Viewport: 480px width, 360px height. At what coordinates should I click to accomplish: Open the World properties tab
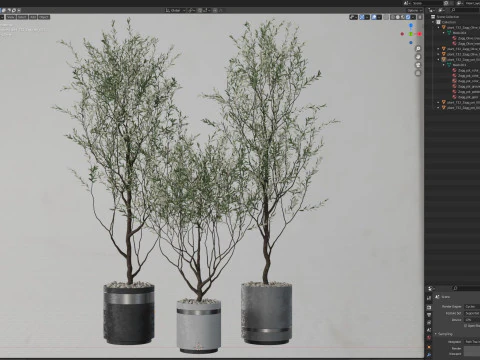tap(429, 337)
